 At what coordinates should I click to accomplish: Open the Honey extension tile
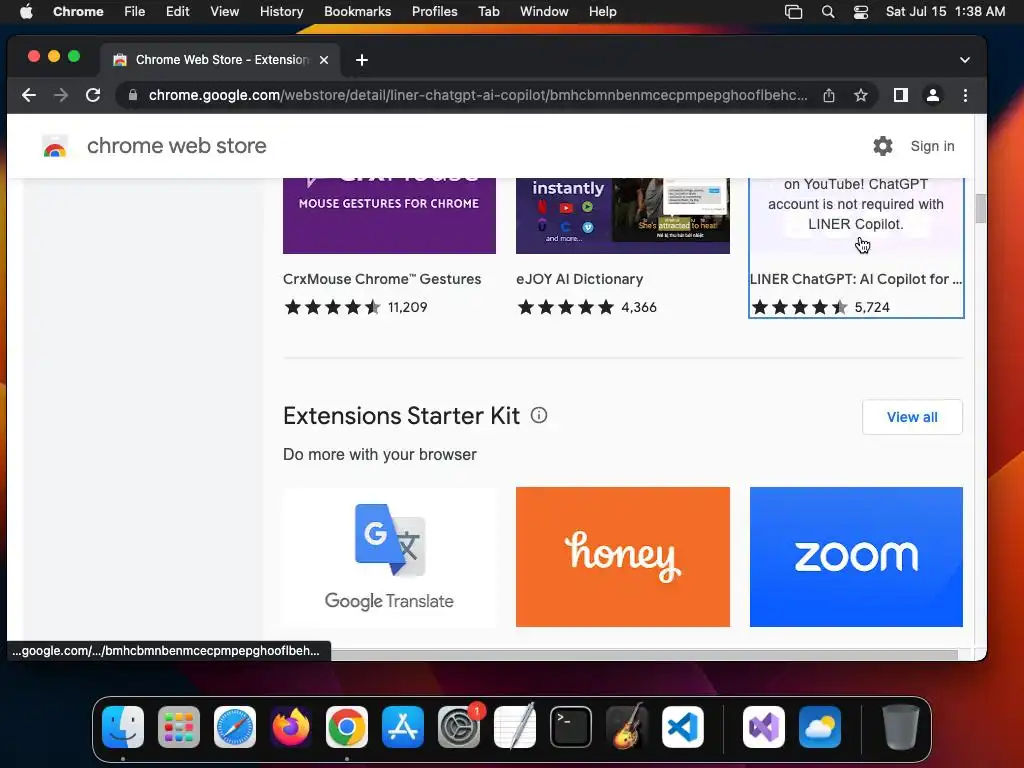[622, 557]
